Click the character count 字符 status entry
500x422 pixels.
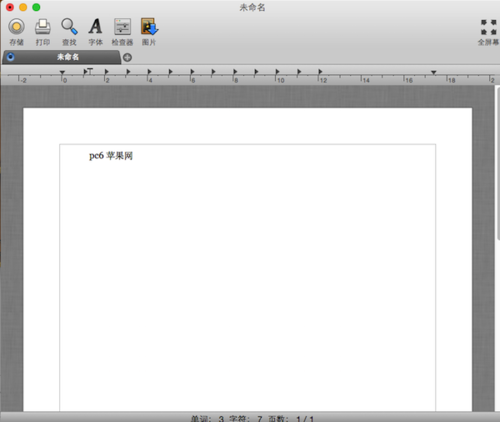pos(246,419)
